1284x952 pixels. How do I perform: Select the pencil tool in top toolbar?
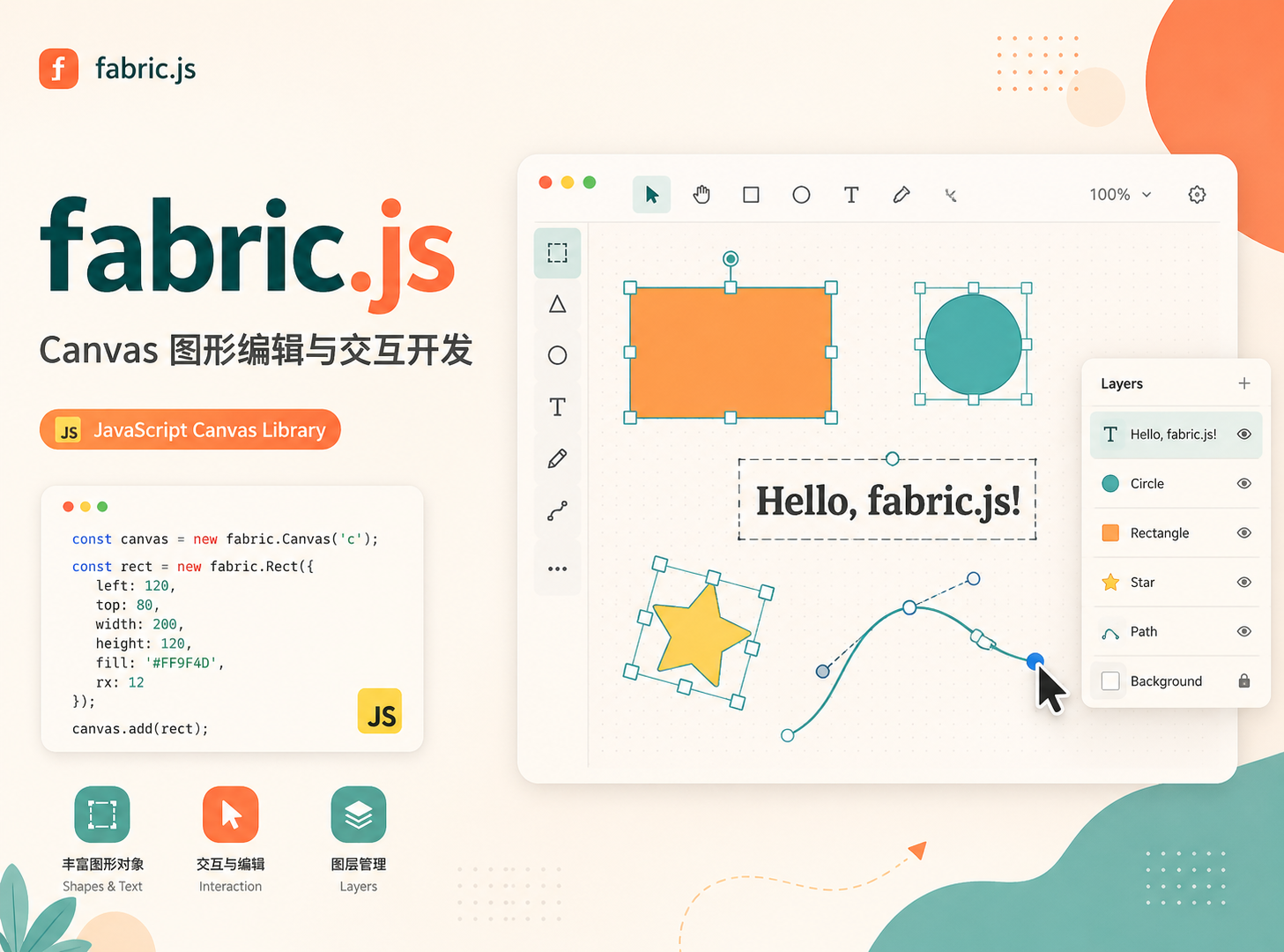pos(902,195)
